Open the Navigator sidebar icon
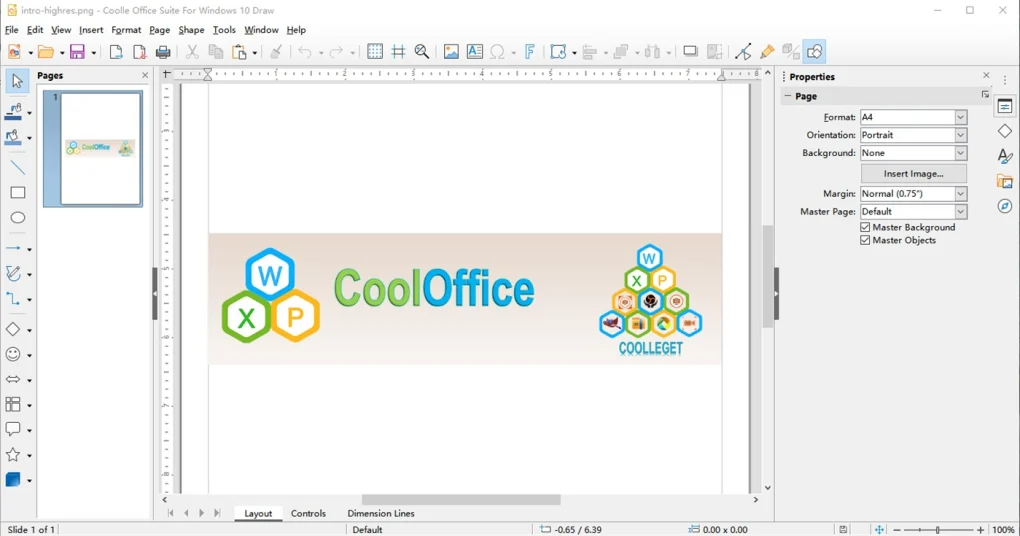 click(1005, 206)
